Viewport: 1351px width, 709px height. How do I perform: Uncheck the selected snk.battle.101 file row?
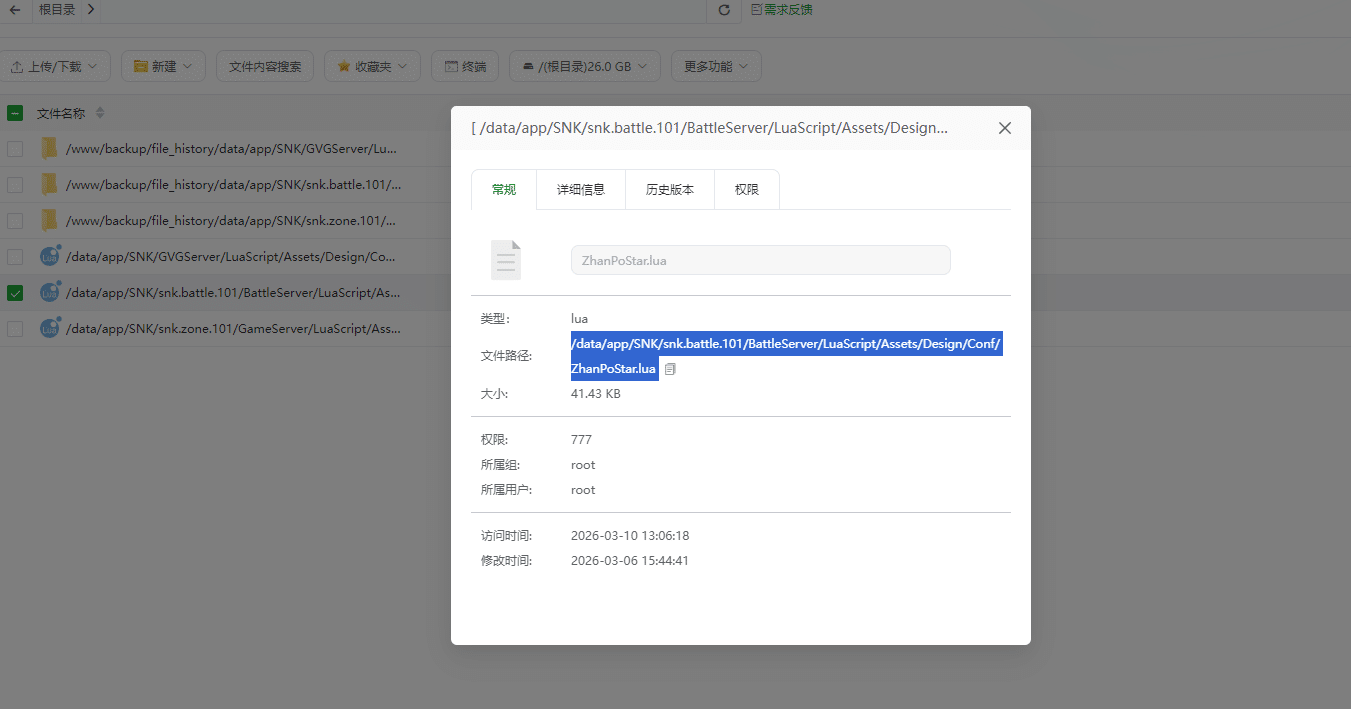(x=14, y=292)
